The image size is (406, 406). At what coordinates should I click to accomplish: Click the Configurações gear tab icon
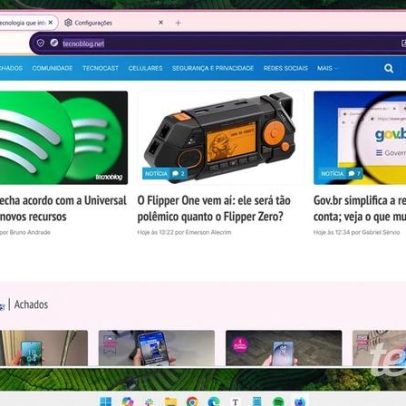coord(68,23)
